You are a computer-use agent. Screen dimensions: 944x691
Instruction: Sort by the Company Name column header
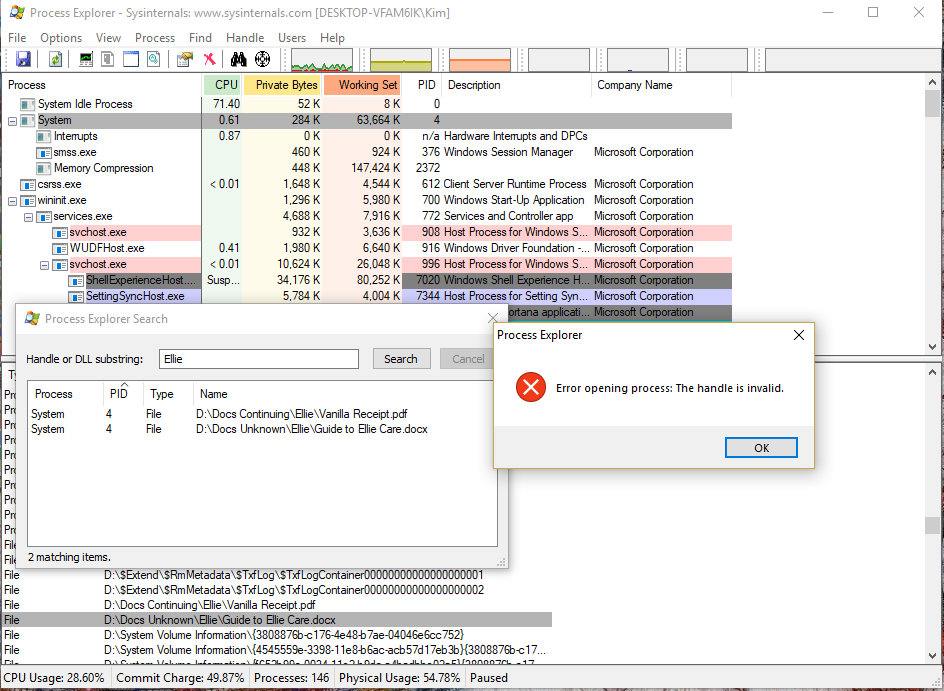tap(662, 85)
